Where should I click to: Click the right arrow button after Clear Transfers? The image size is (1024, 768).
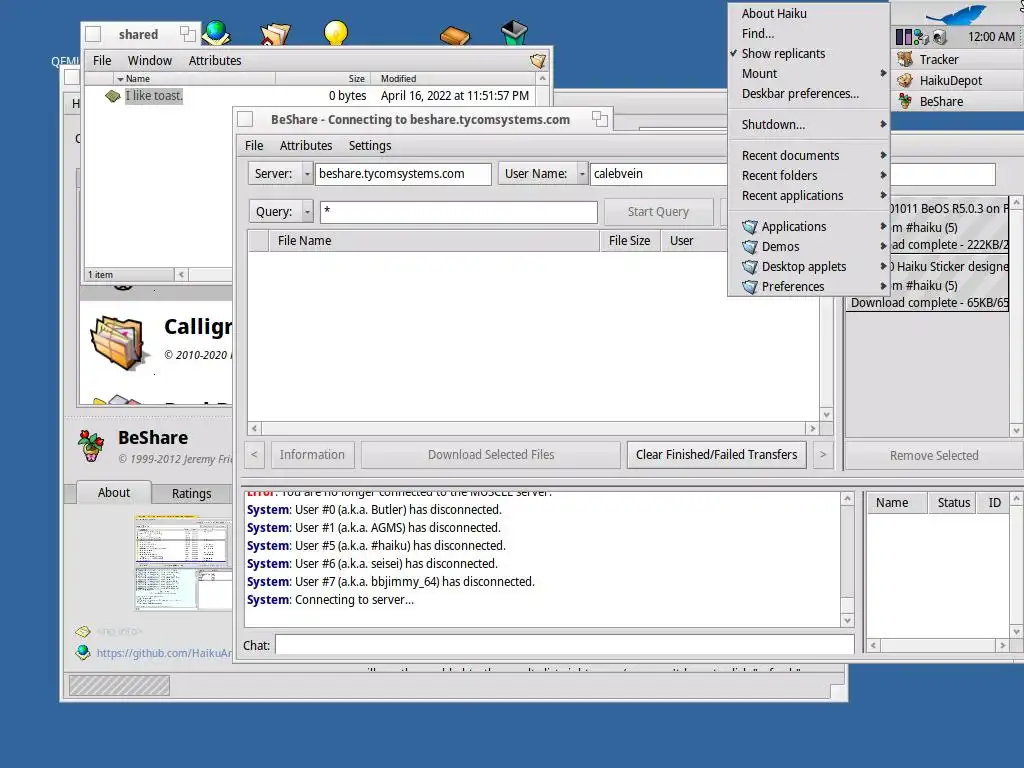coord(823,455)
